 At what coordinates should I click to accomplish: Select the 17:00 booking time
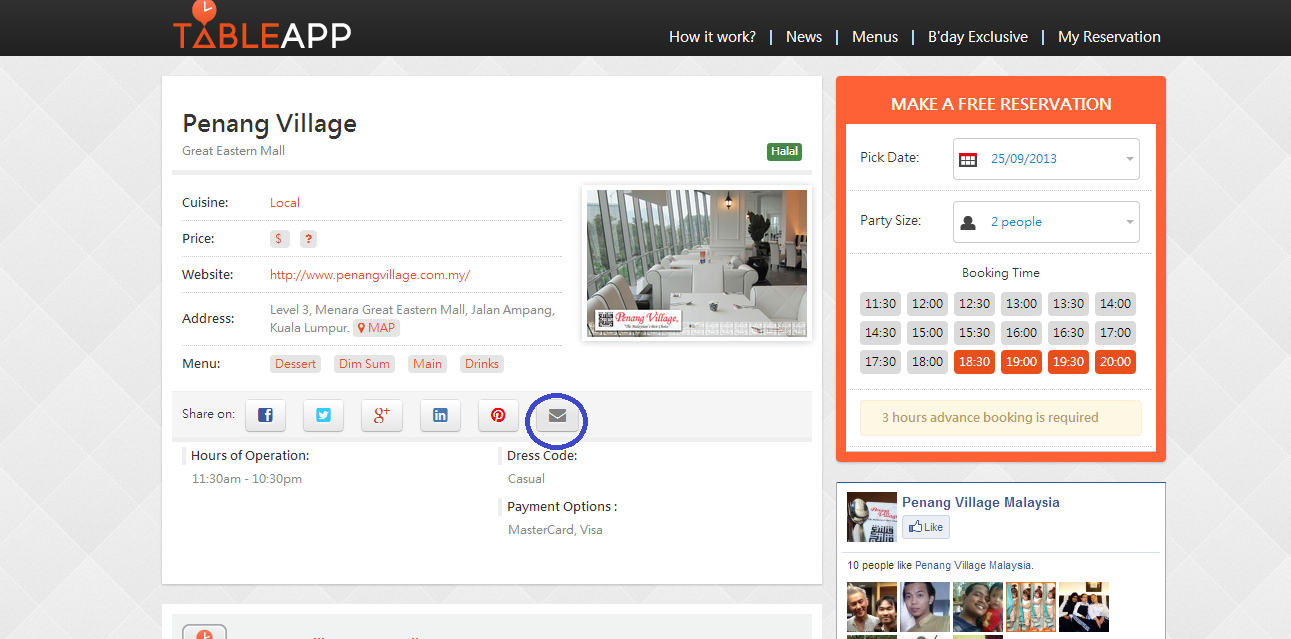(1115, 333)
